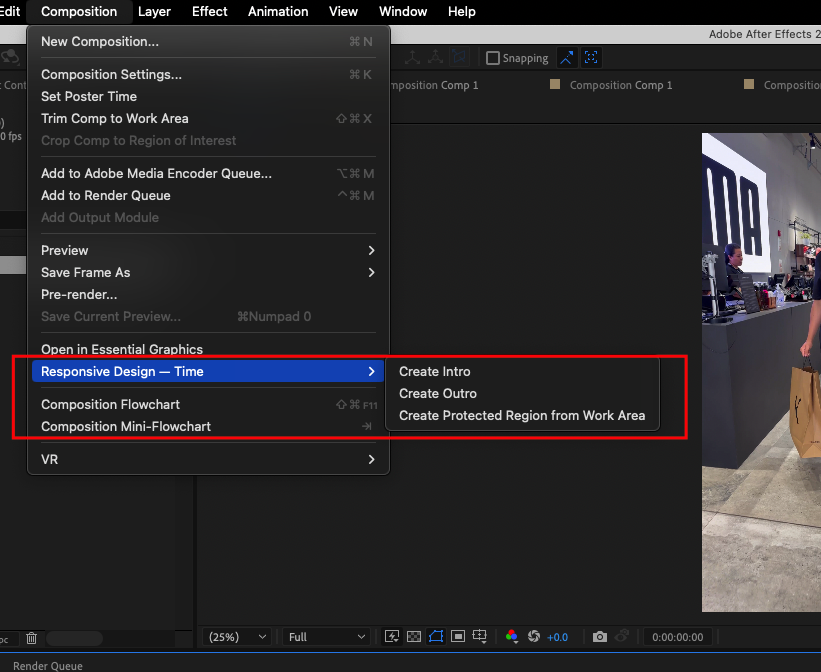
Task: Toggle the blue motion path button near Snapping
Action: [566, 57]
